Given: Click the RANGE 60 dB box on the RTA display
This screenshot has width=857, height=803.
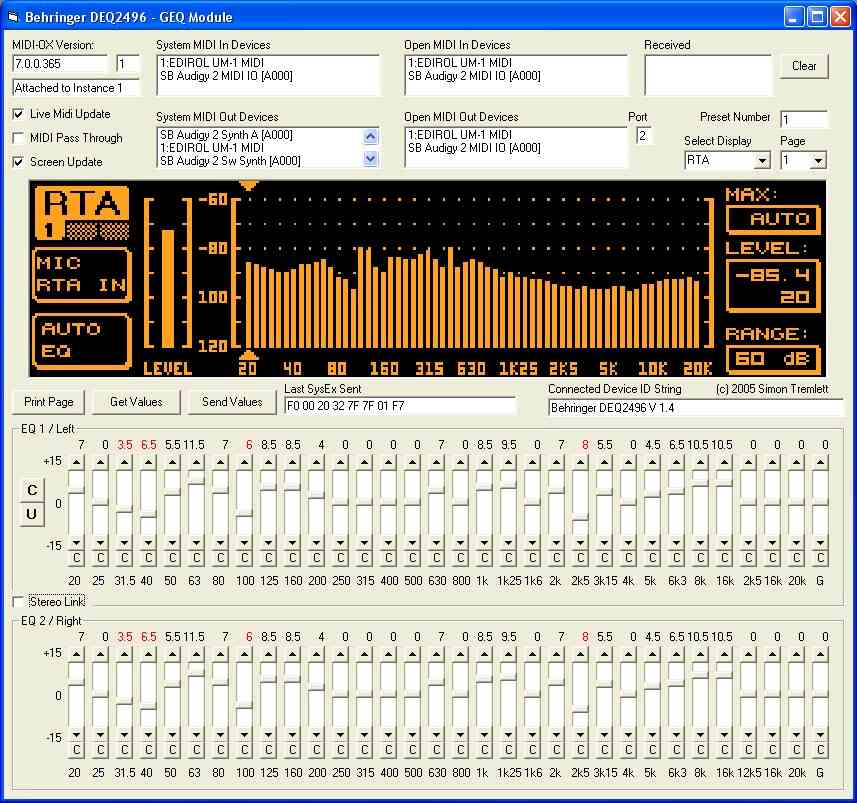Looking at the screenshot, I should 773,359.
